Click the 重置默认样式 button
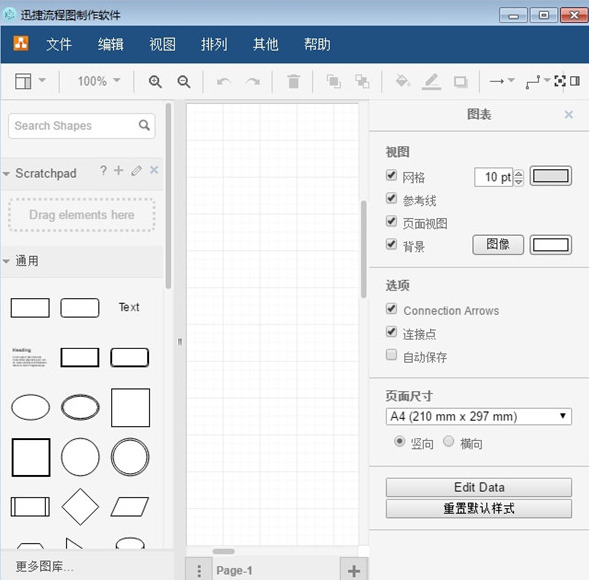 pyautogui.click(x=479, y=509)
